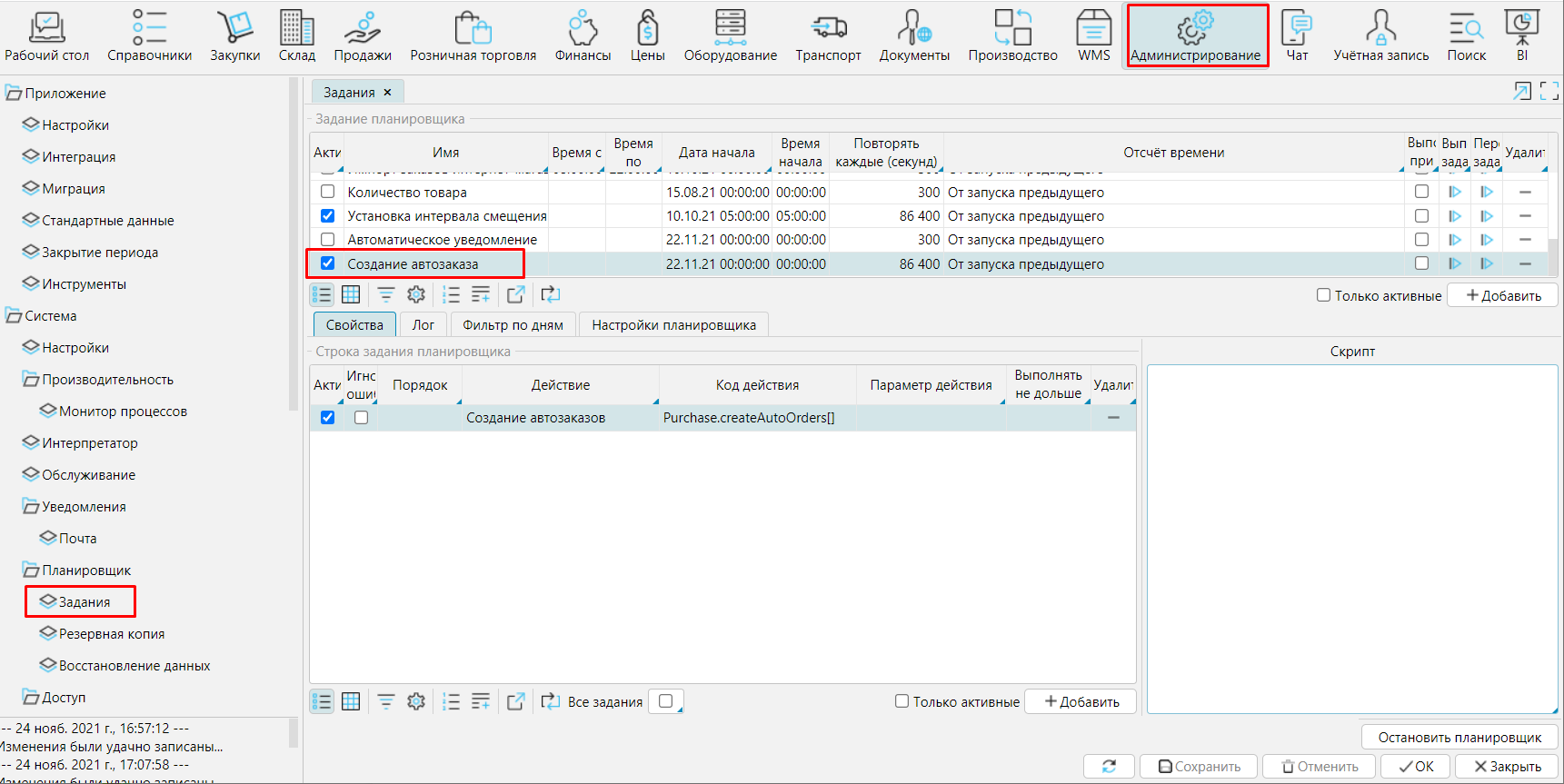Open the Чат icon in the toolbar
The width and height of the screenshot is (1564, 784).
coord(1297,36)
